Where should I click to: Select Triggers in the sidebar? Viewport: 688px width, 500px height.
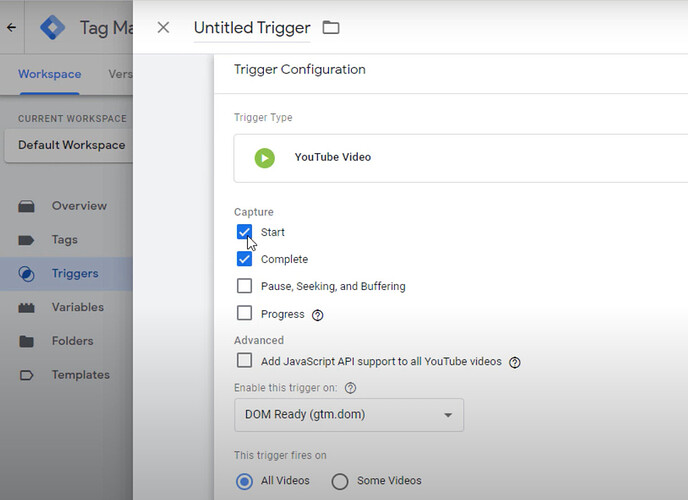(x=75, y=273)
